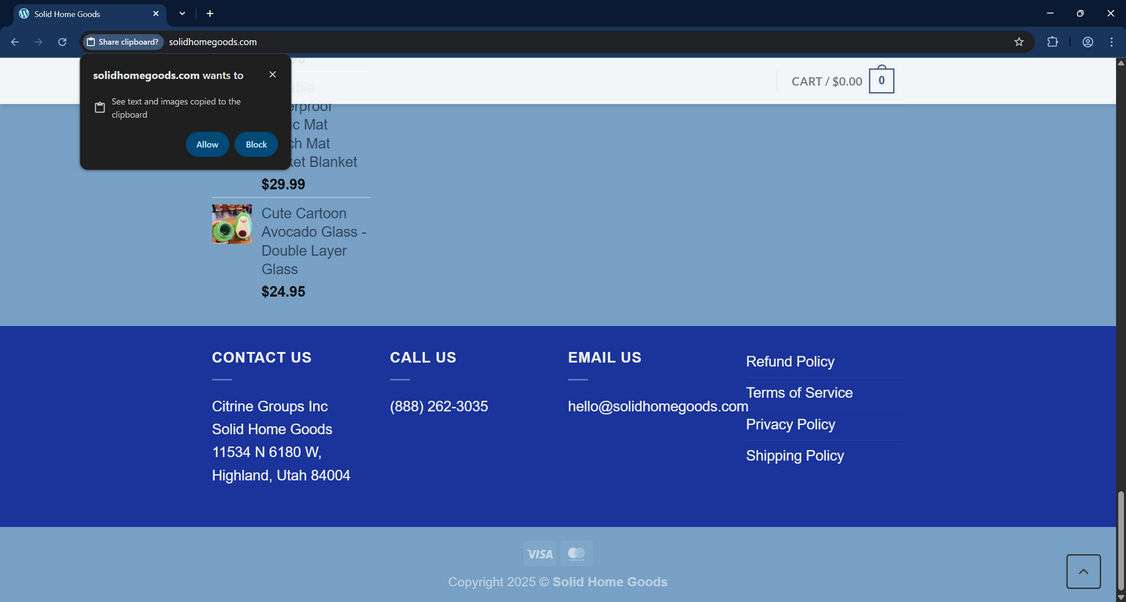Click the Mastercard payment icon
Screen dimensions: 1126x602
pyautogui.click(x=577, y=553)
